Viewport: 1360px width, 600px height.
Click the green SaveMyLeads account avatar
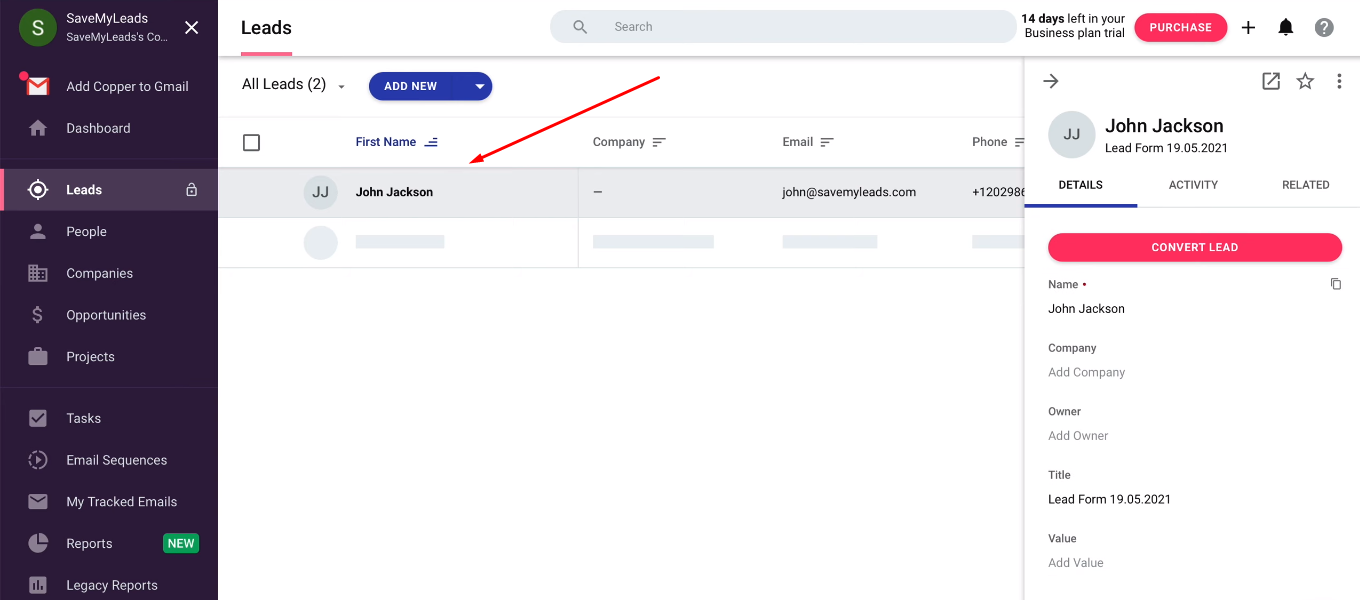[38, 27]
